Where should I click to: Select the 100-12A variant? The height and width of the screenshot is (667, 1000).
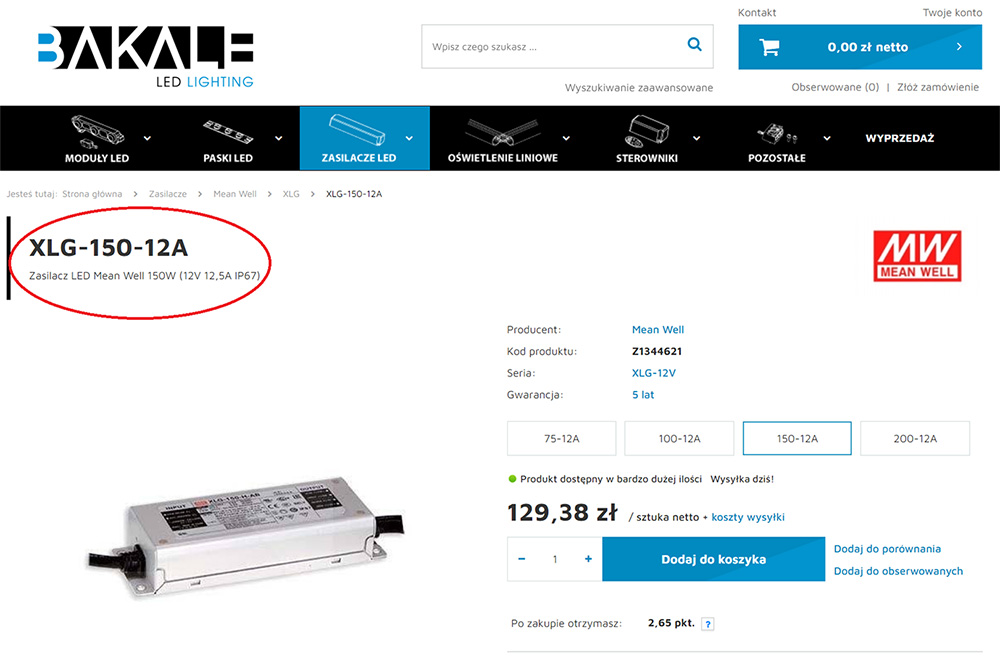679,439
